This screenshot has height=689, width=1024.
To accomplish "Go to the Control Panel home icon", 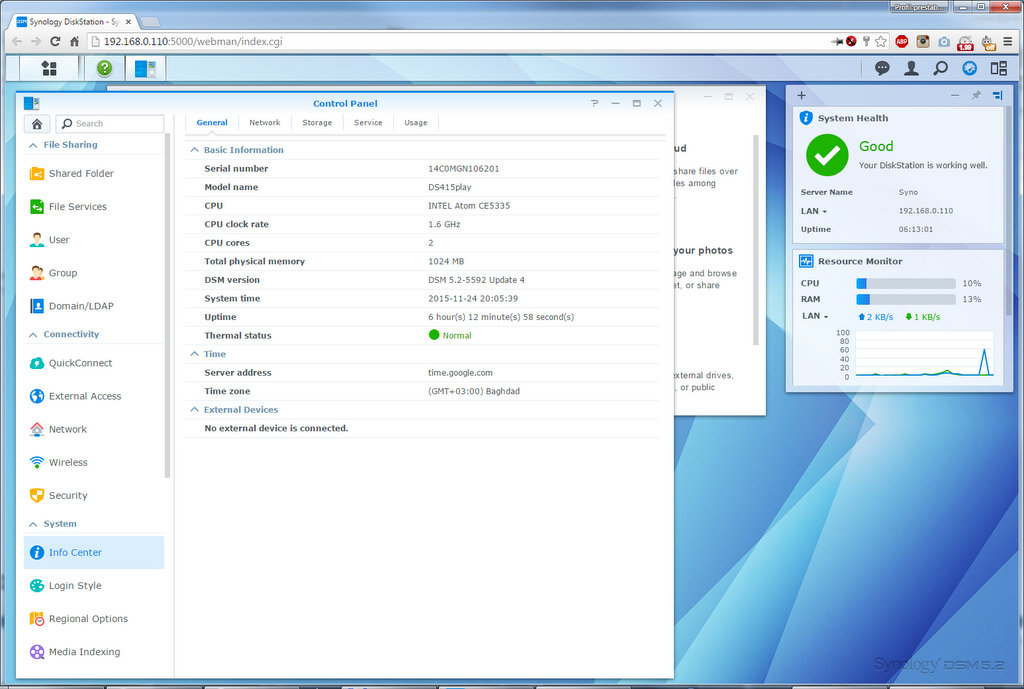I will [x=37, y=123].
